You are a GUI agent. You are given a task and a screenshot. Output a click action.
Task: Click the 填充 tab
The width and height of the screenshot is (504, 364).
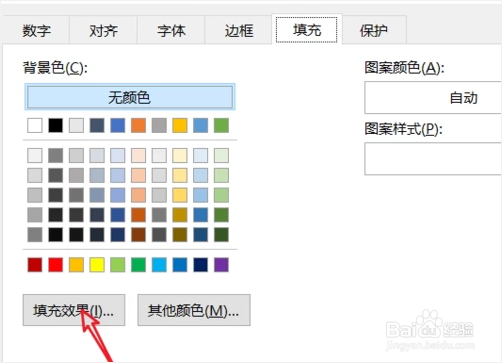click(307, 30)
